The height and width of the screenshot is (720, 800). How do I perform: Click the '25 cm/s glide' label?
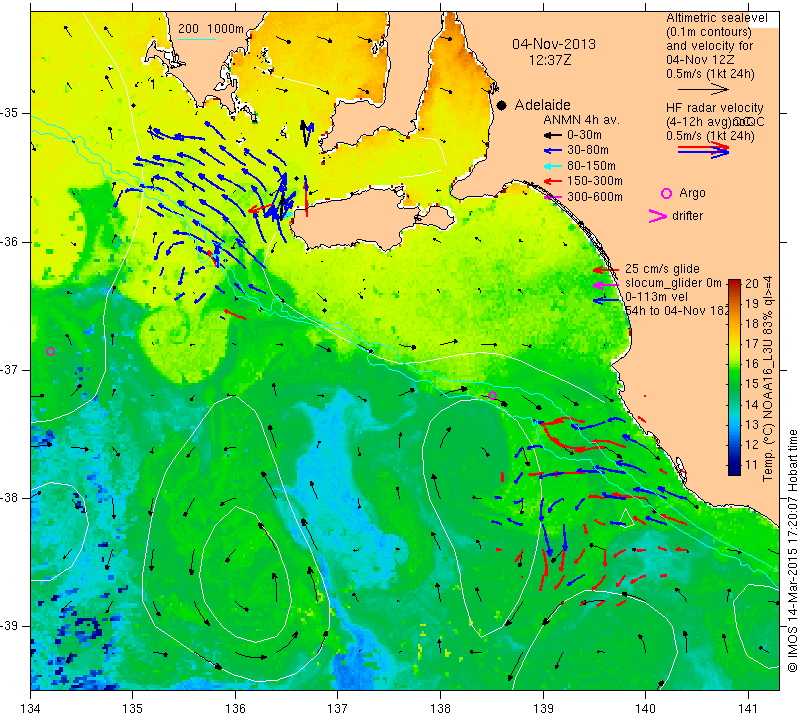(662, 269)
